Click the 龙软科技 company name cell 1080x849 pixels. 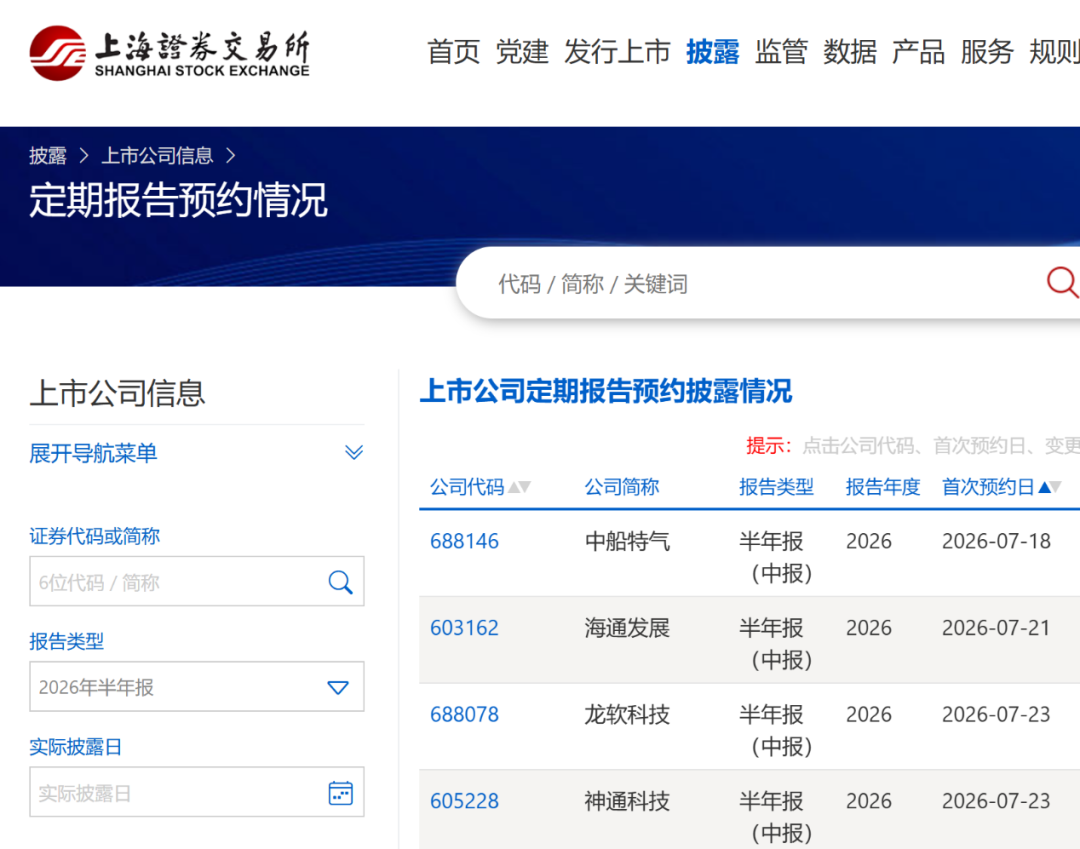coord(627,715)
